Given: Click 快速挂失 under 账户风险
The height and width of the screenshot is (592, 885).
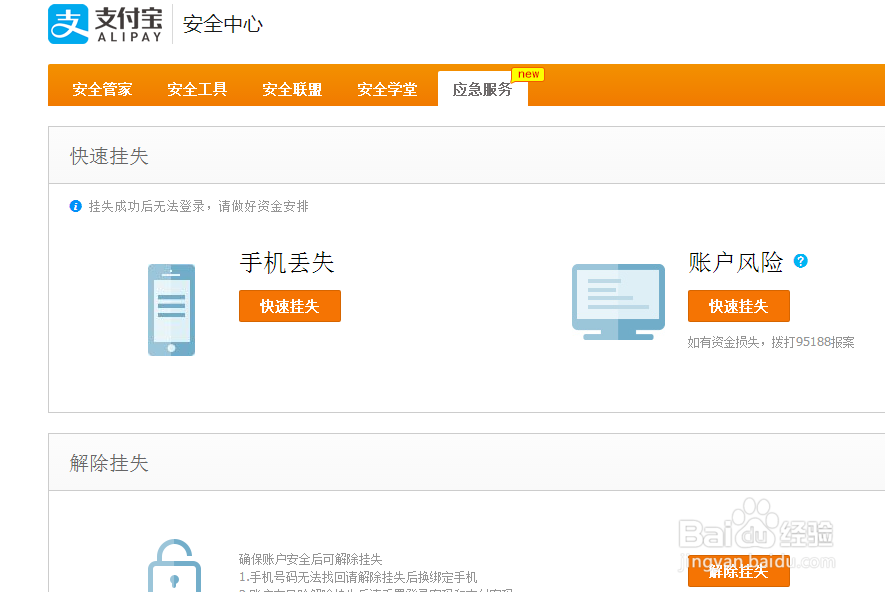Looking at the screenshot, I should point(738,306).
